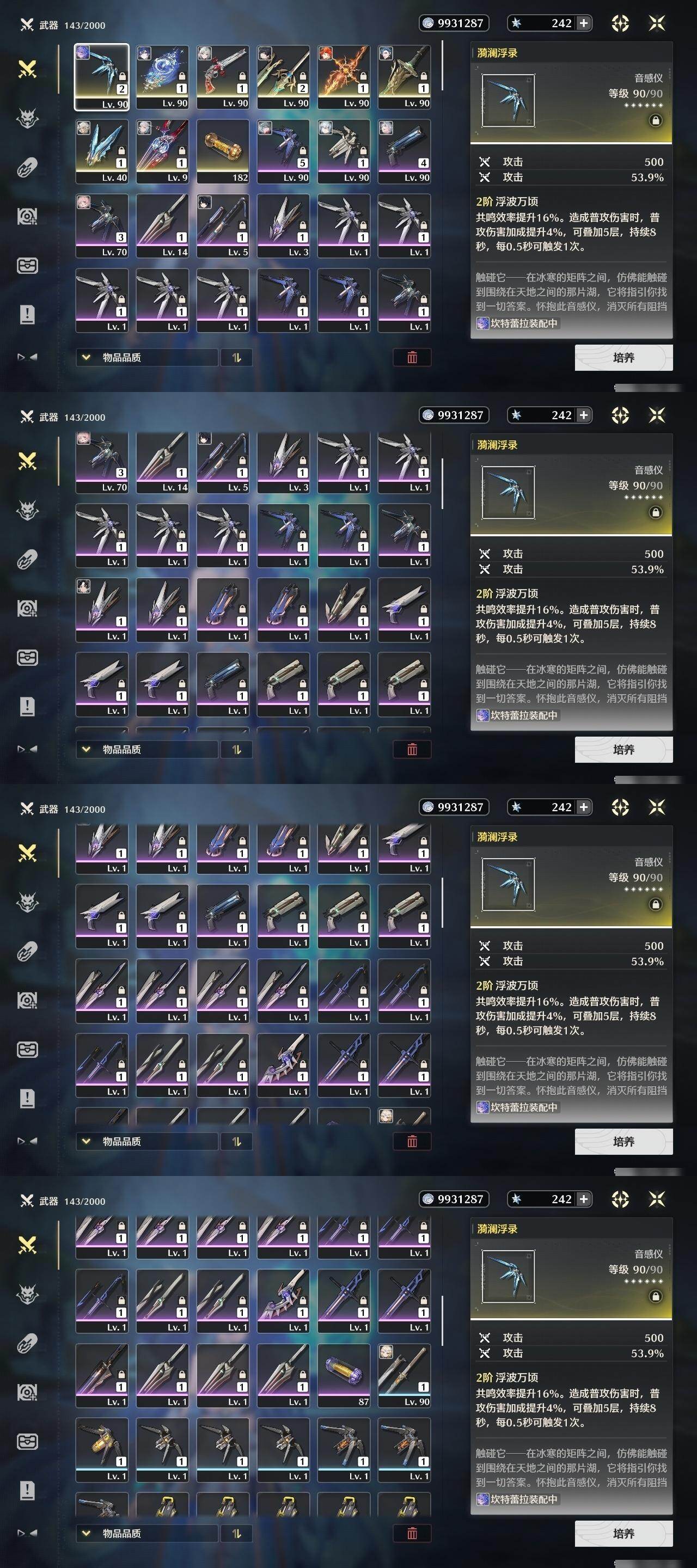The width and height of the screenshot is (697, 1568).
Task: Click the 培养 button in the topmost screenshot
Action: click(623, 357)
